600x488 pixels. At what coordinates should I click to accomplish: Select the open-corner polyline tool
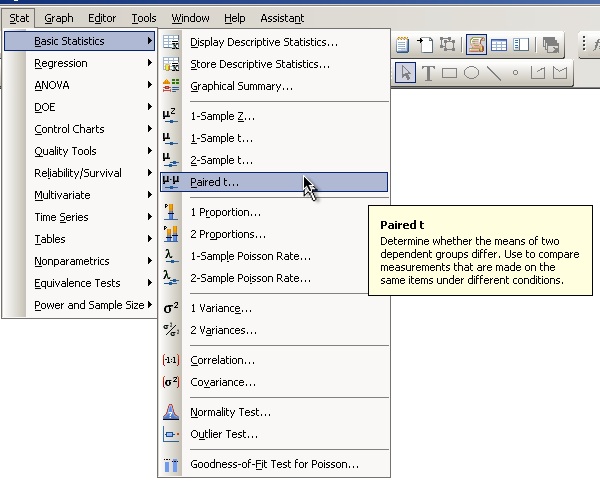(x=538, y=72)
